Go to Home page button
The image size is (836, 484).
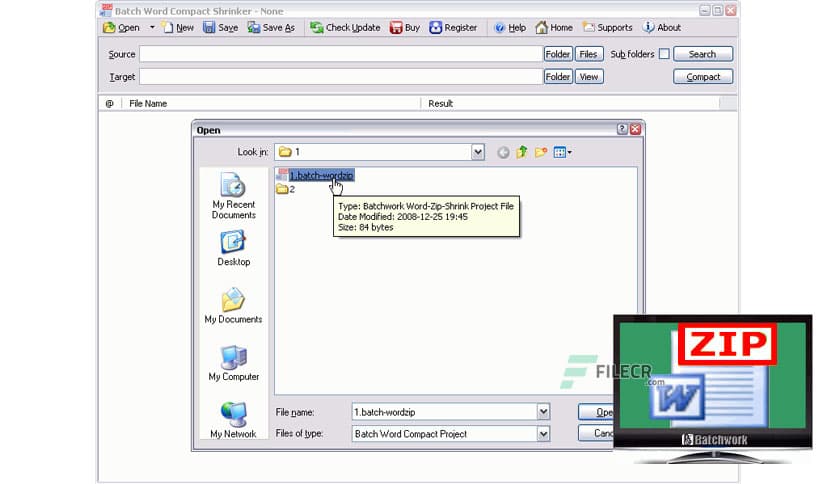(554, 28)
